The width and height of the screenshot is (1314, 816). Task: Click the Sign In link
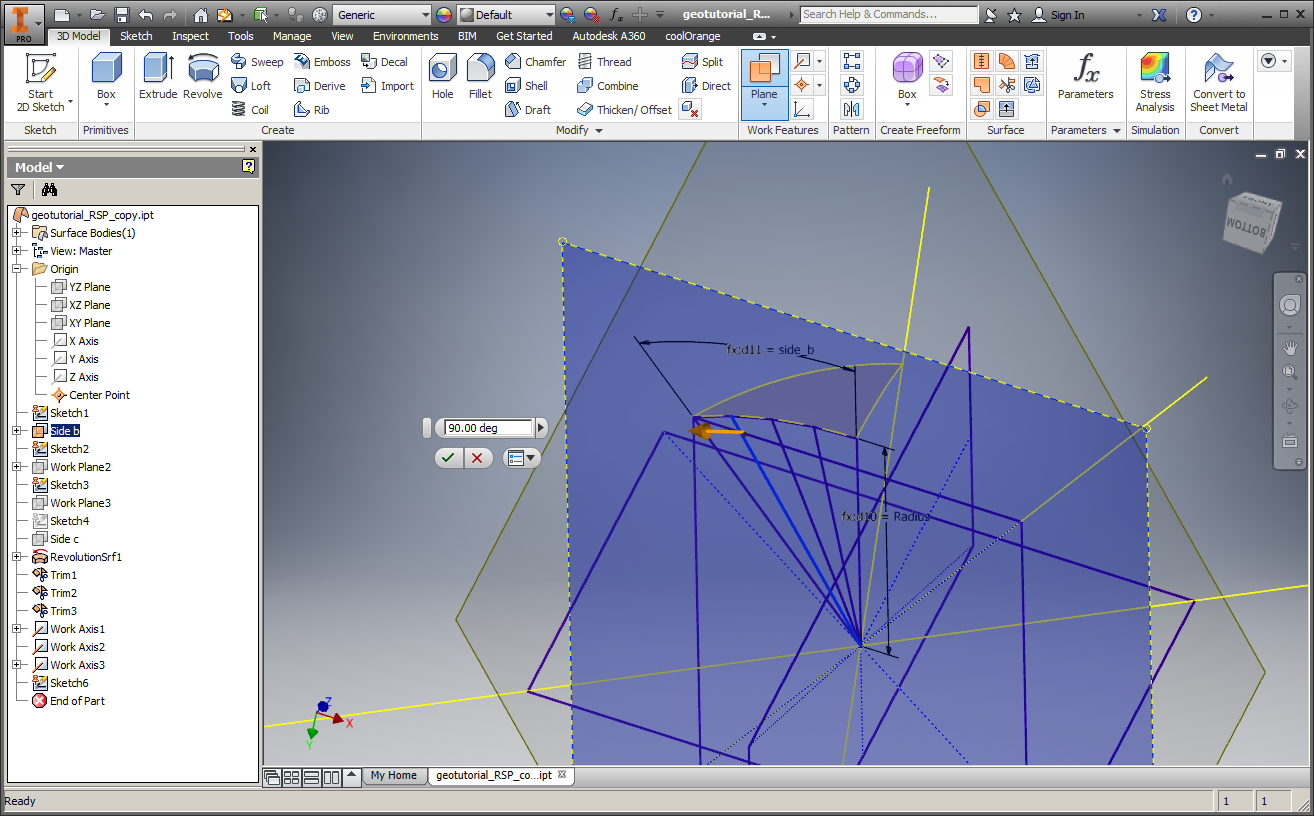tap(1058, 15)
